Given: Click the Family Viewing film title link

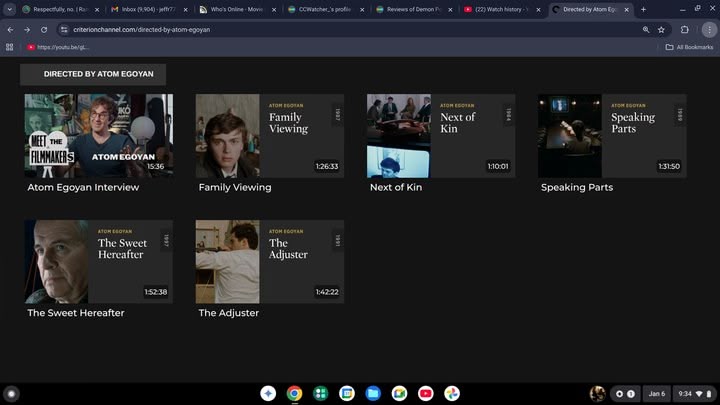Looking at the screenshot, I should [235, 187].
